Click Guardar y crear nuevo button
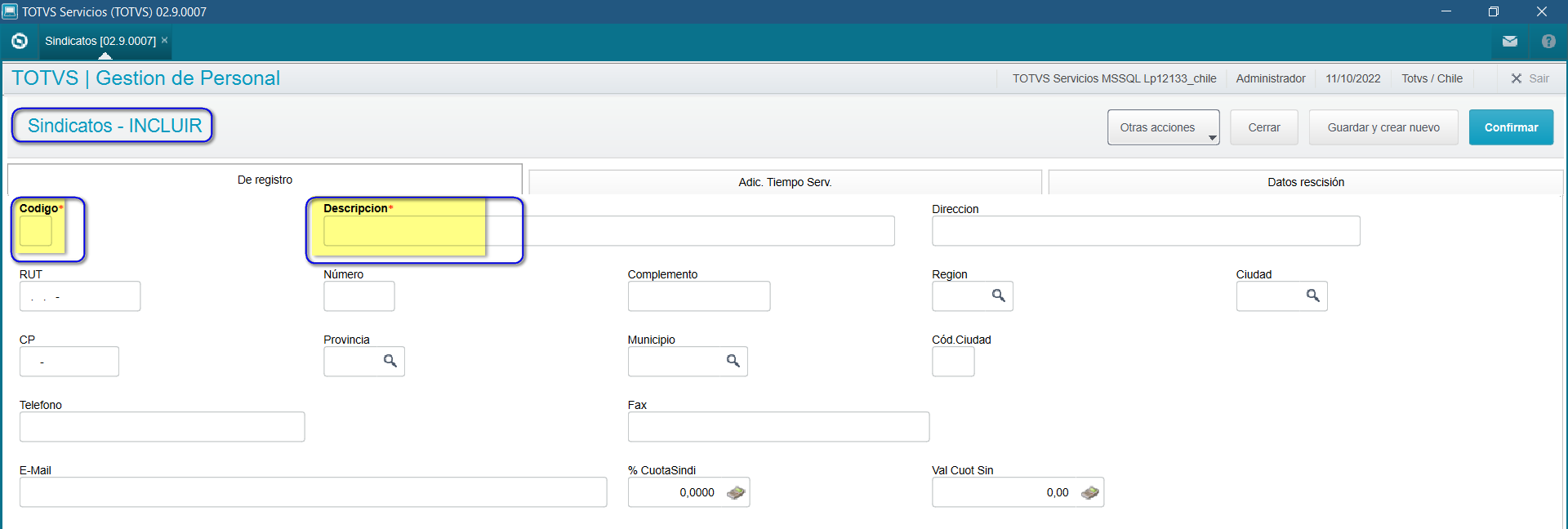 tap(1383, 127)
